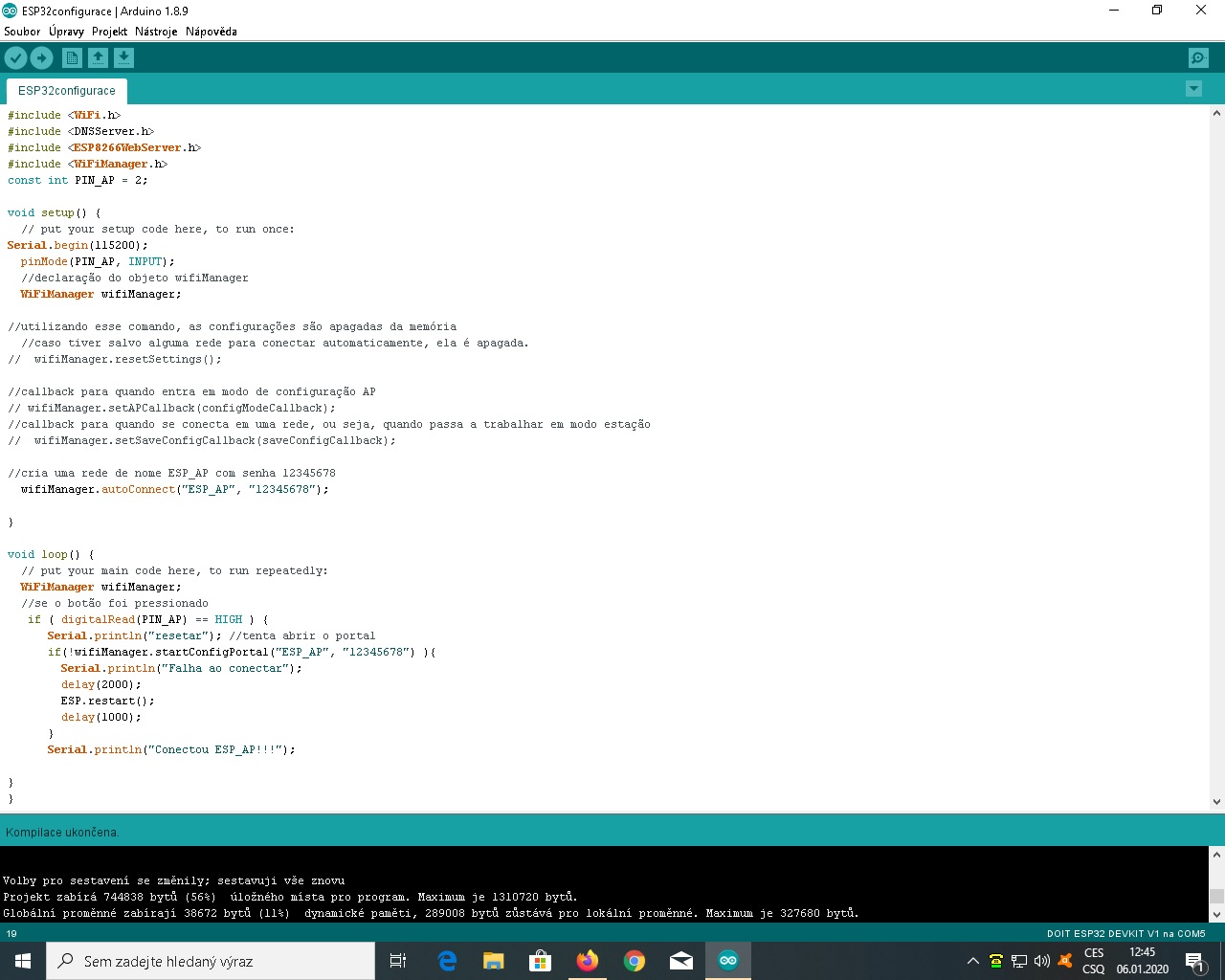Click the Upload arrow icon

[41, 58]
